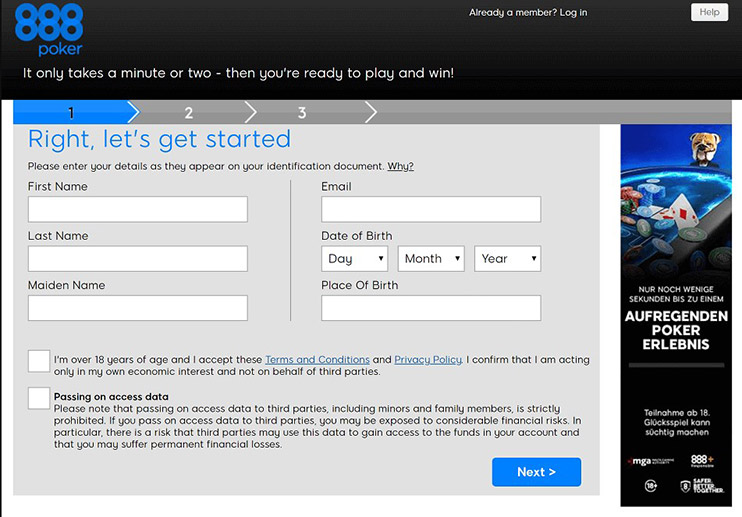The height and width of the screenshot is (517, 742).
Task: Click the Date of Birth label
Action: [357, 236]
